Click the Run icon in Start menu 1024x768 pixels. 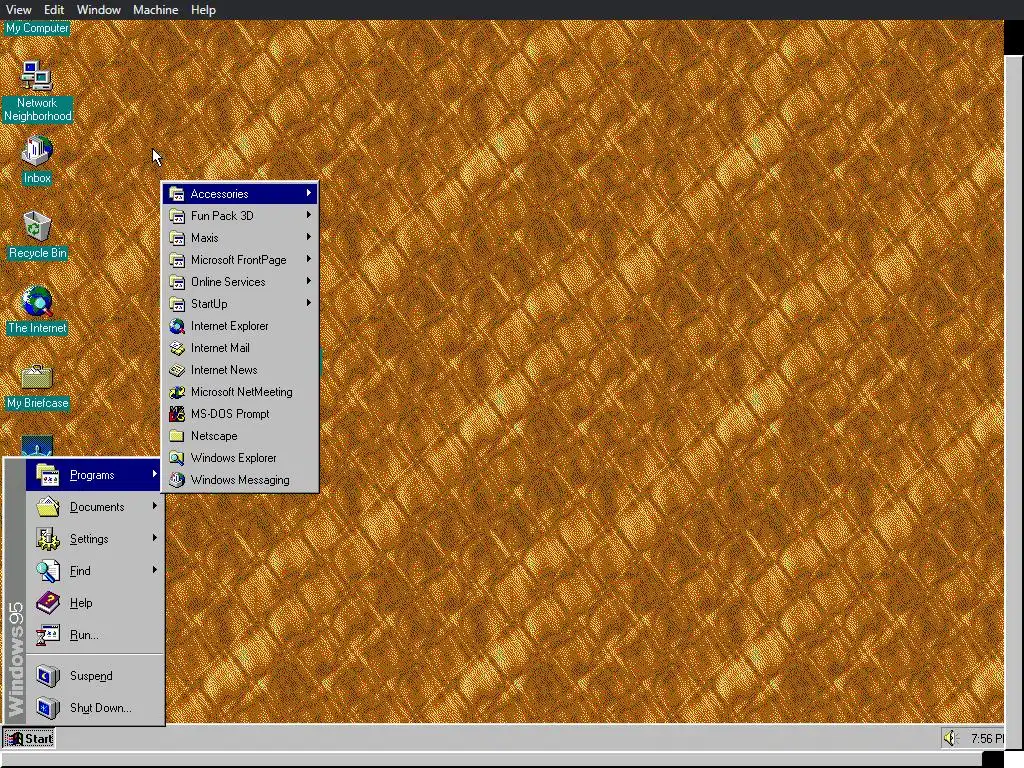point(48,635)
